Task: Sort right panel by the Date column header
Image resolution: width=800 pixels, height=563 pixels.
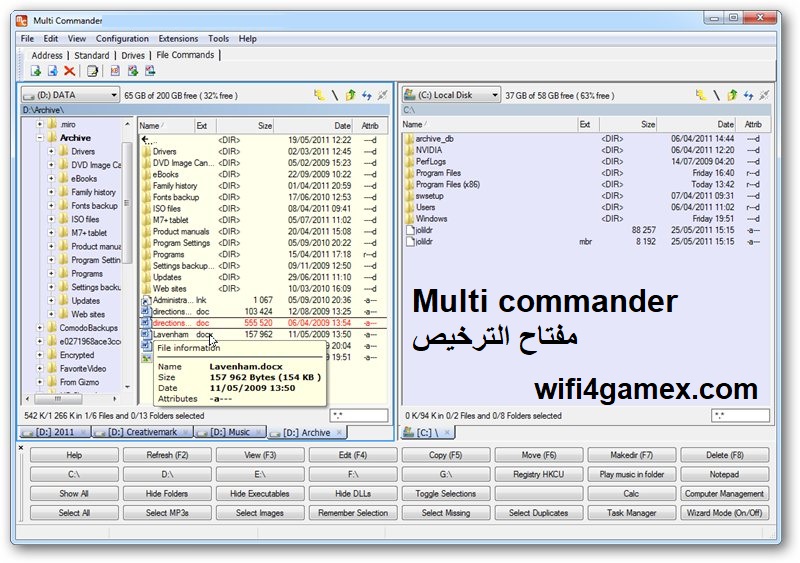Action: (697, 124)
